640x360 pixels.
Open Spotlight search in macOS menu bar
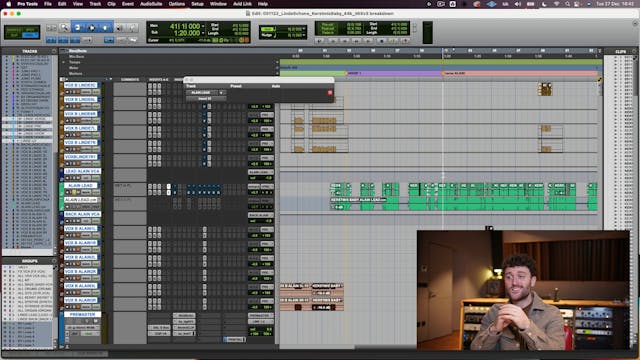click(x=567, y=4)
